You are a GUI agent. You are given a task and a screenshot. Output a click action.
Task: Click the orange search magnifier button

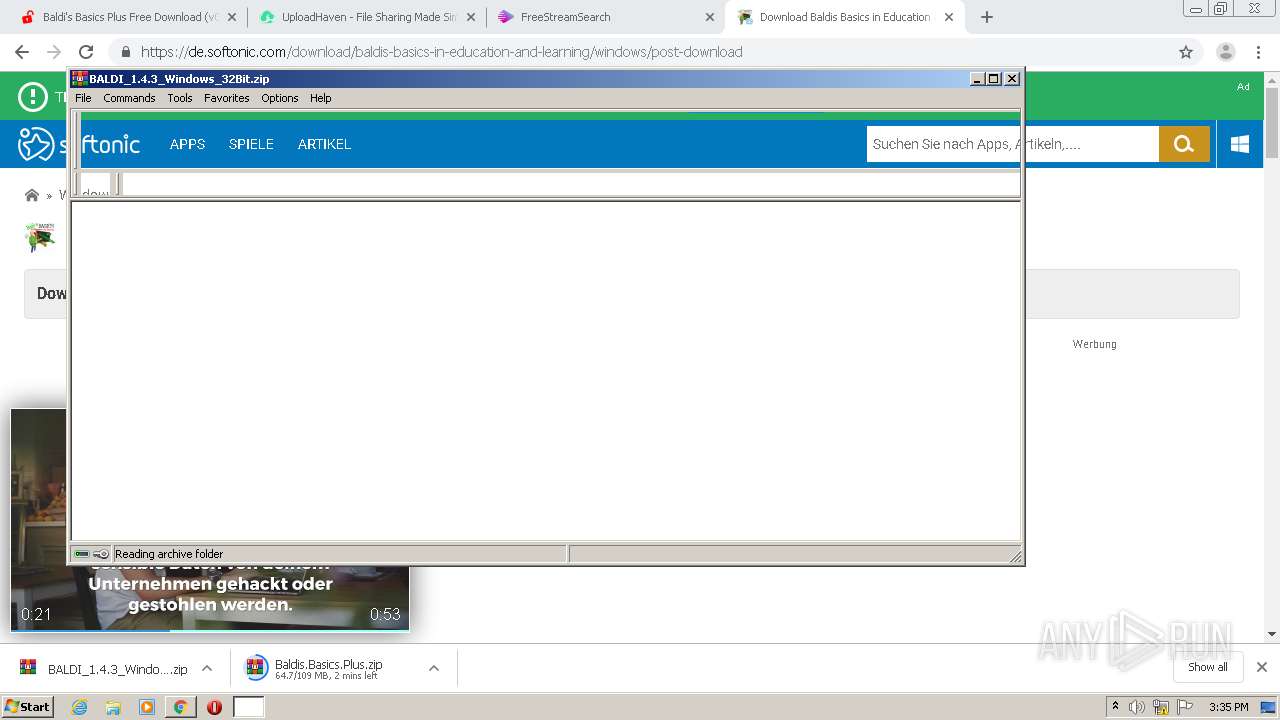(1184, 144)
